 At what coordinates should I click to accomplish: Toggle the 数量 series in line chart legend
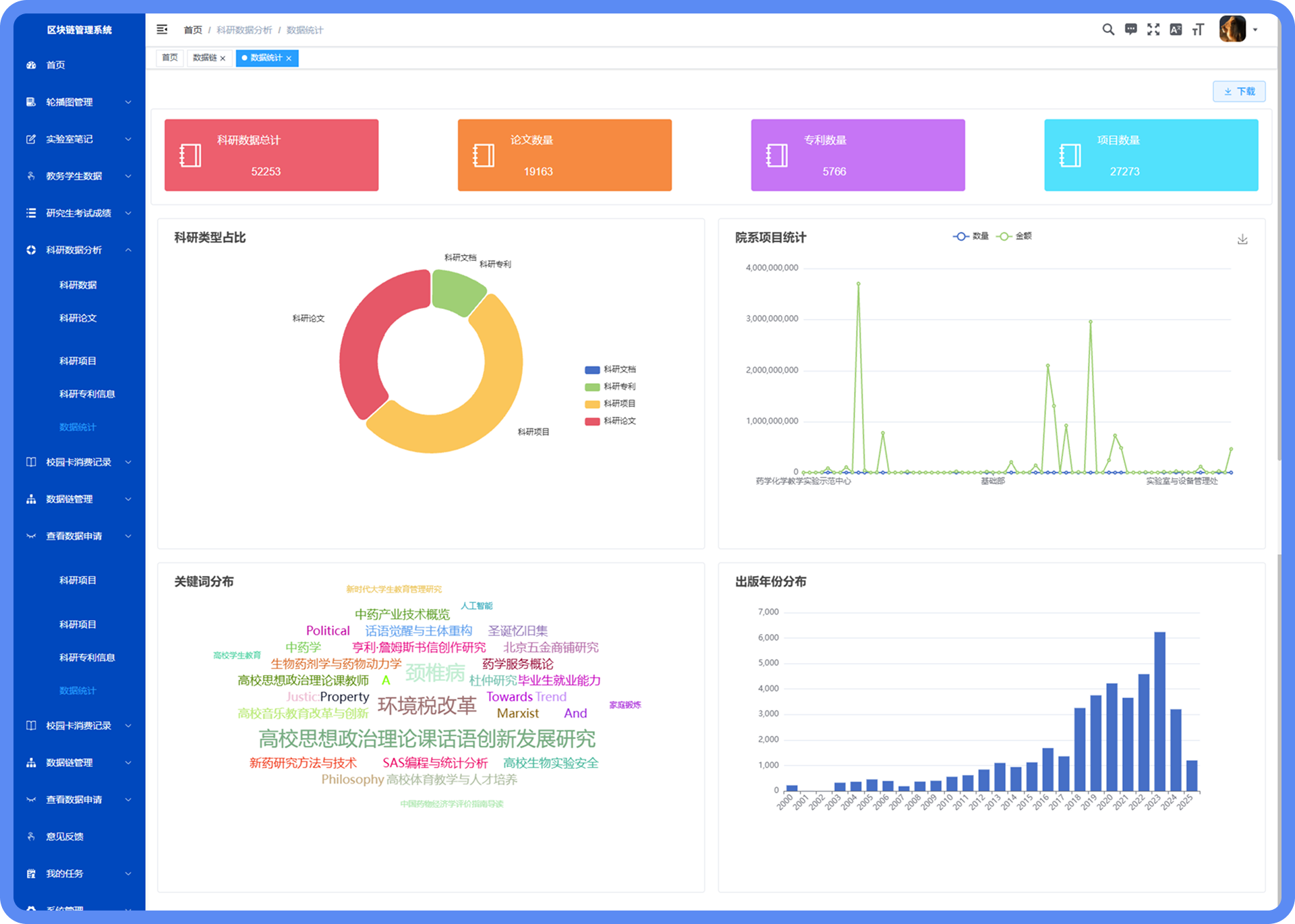pyautogui.click(x=971, y=236)
